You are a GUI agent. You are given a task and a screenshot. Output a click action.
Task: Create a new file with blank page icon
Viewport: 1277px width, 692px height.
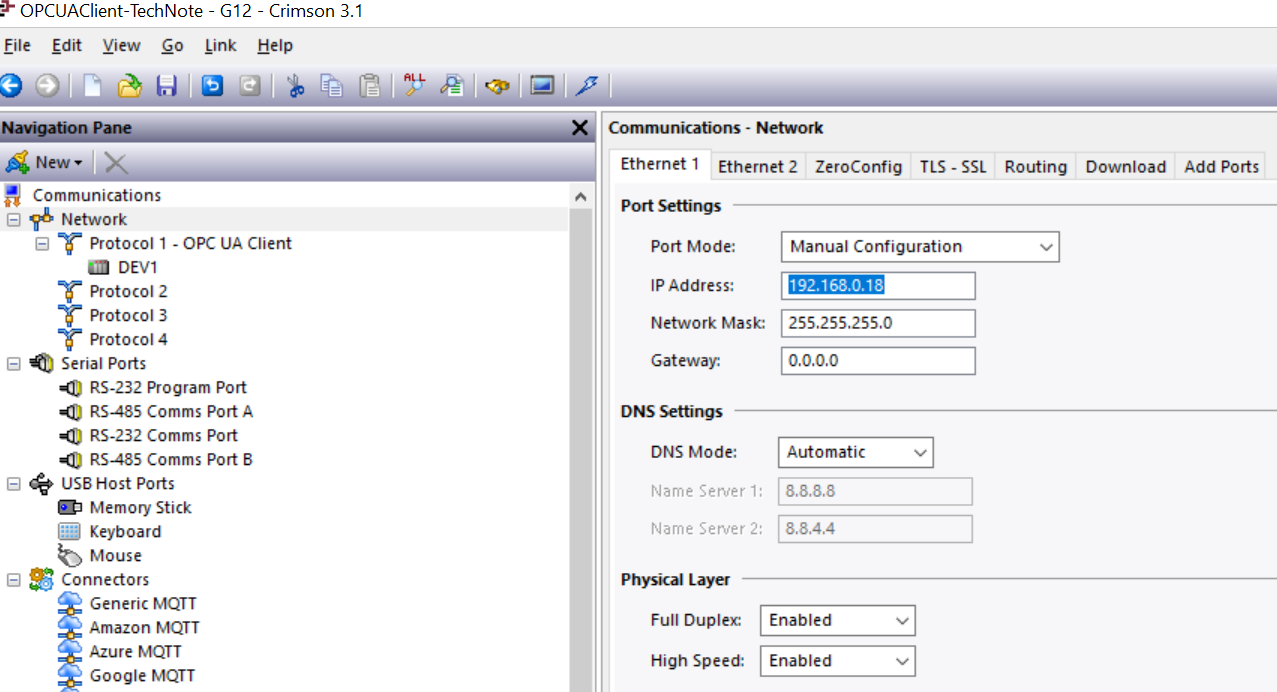click(93, 86)
